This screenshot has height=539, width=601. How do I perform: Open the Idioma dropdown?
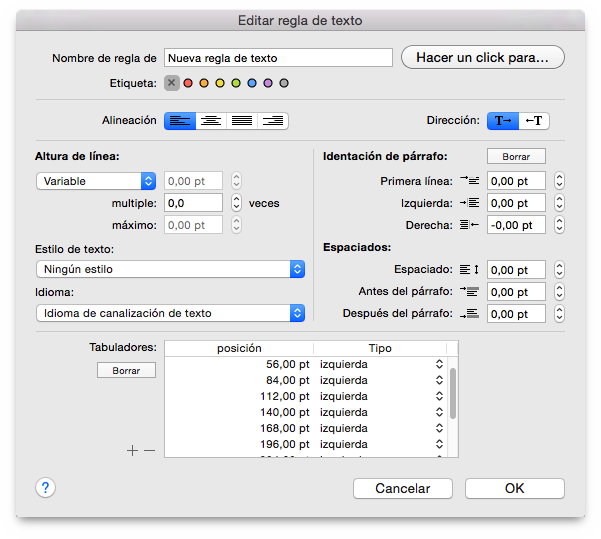[x=171, y=313]
